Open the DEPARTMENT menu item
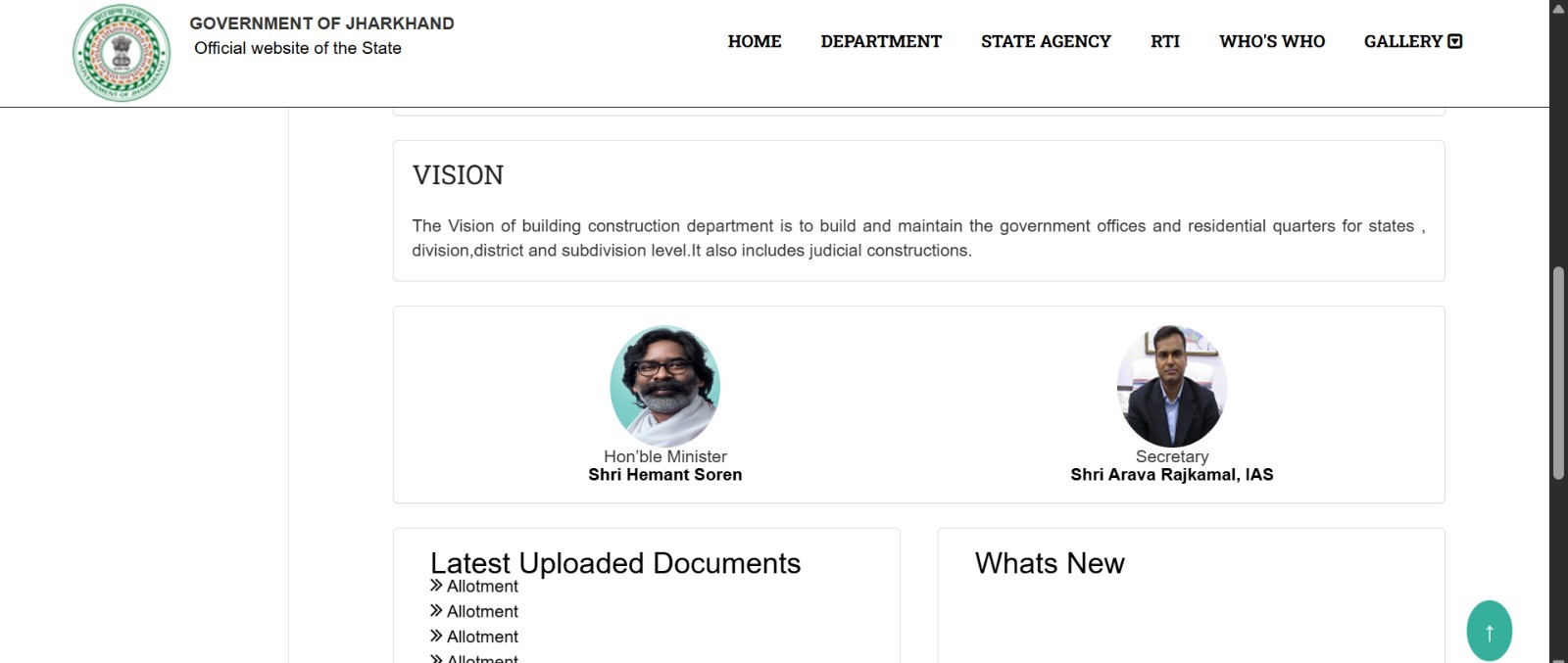 880,41
